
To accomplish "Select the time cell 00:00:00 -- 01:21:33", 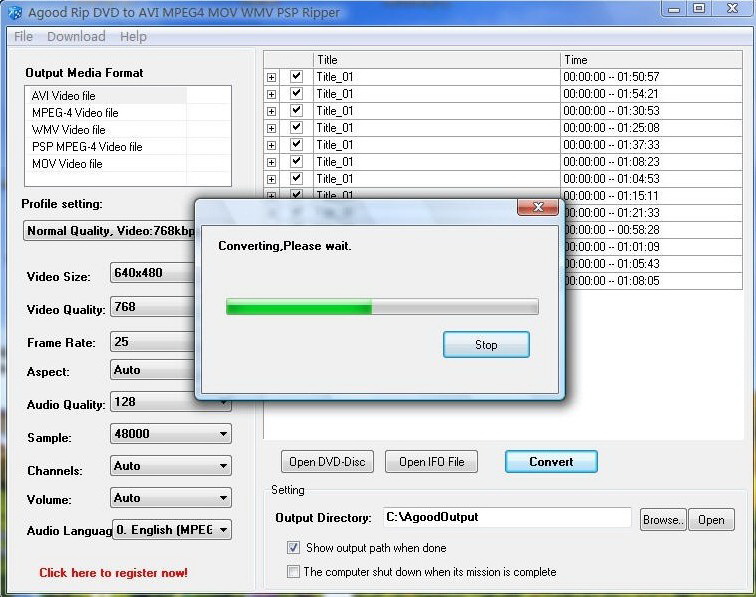I will tap(653, 213).
